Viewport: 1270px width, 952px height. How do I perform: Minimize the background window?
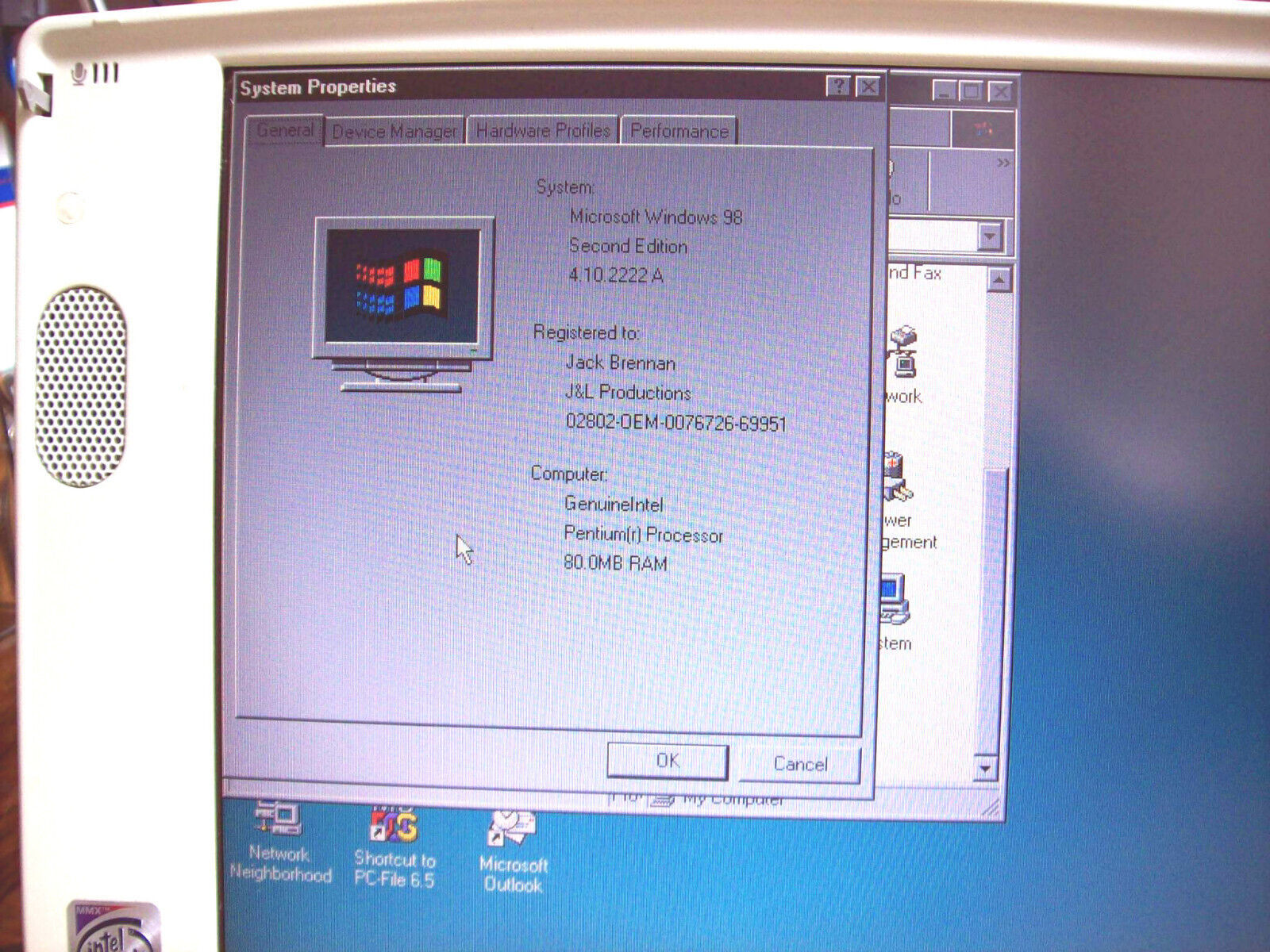click(945, 91)
